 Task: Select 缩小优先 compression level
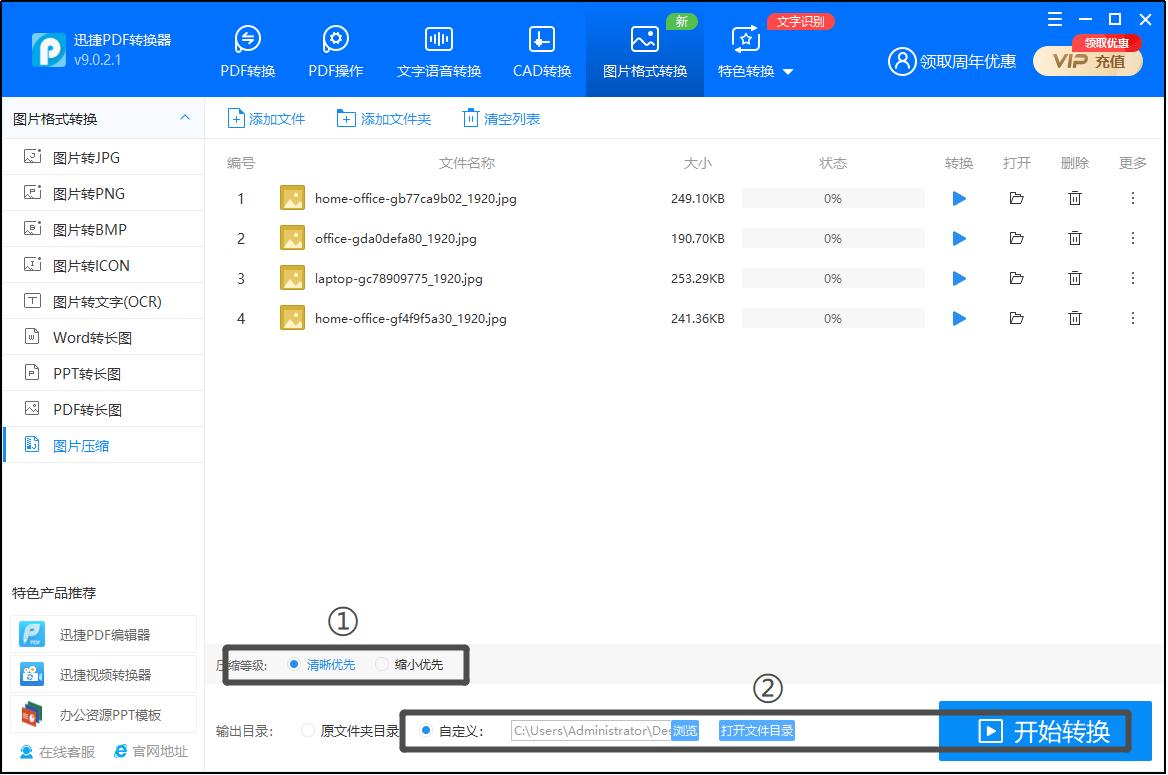[382, 664]
